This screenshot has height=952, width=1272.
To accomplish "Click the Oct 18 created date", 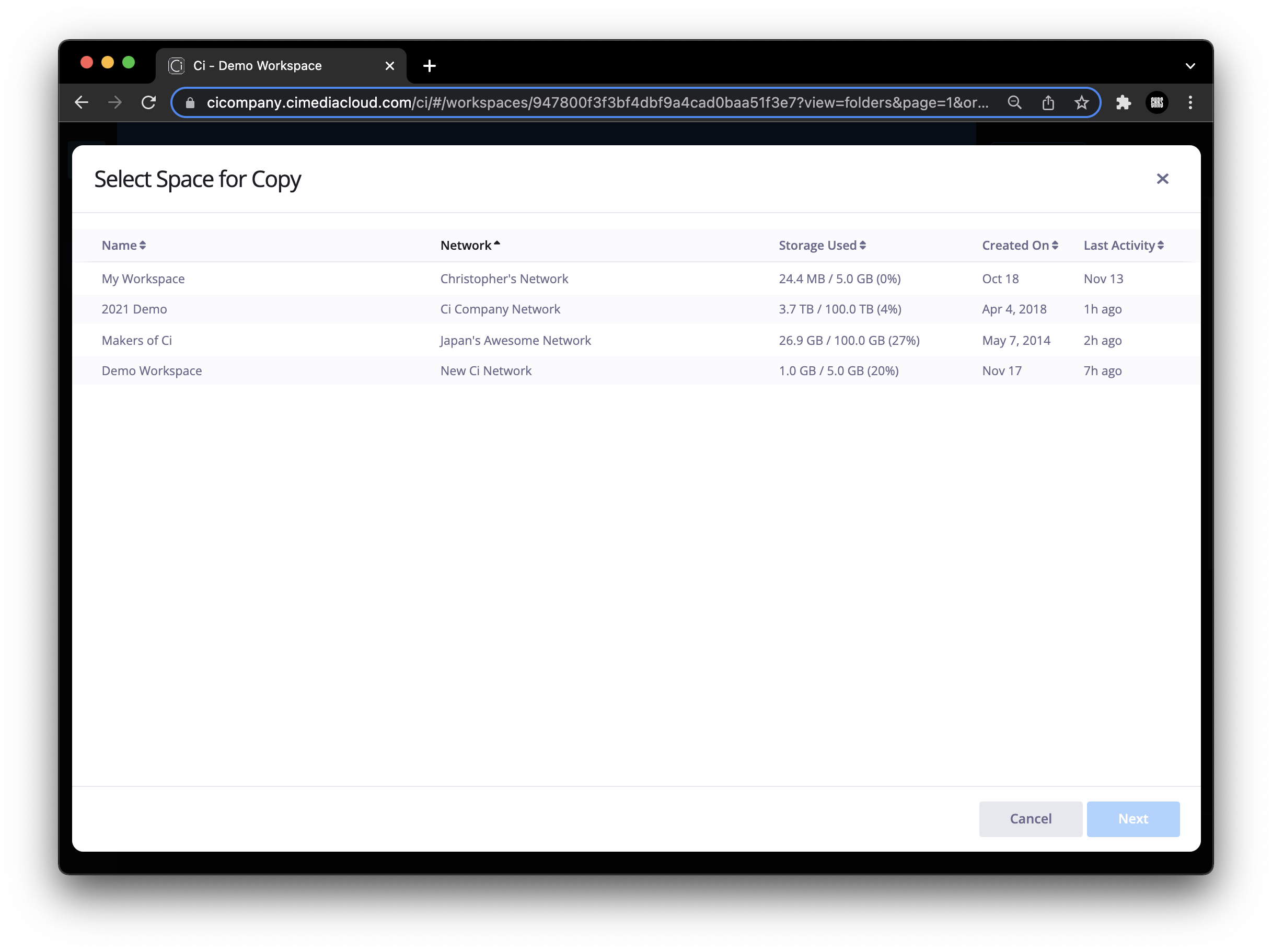I will point(1000,279).
